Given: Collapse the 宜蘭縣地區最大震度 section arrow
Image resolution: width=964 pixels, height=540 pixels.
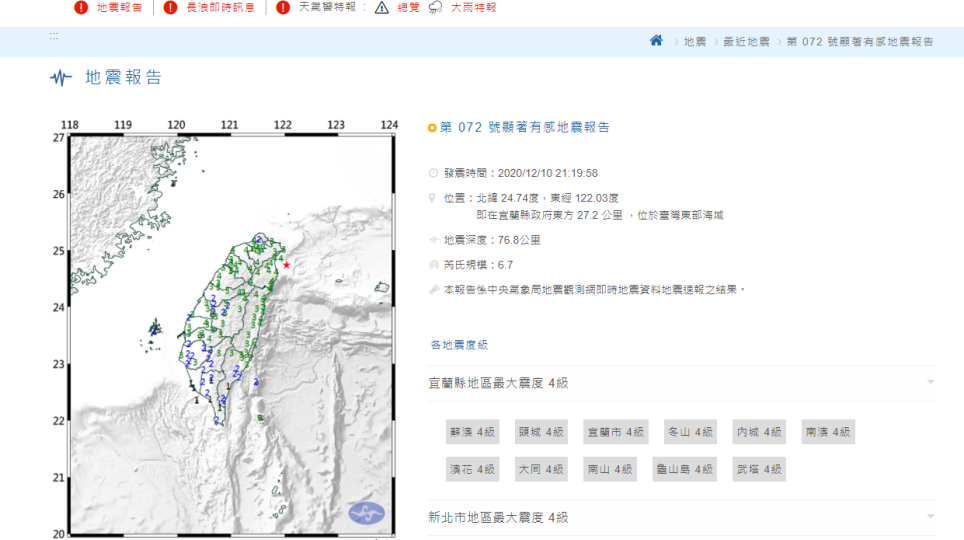Looking at the screenshot, I should (x=930, y=383).
